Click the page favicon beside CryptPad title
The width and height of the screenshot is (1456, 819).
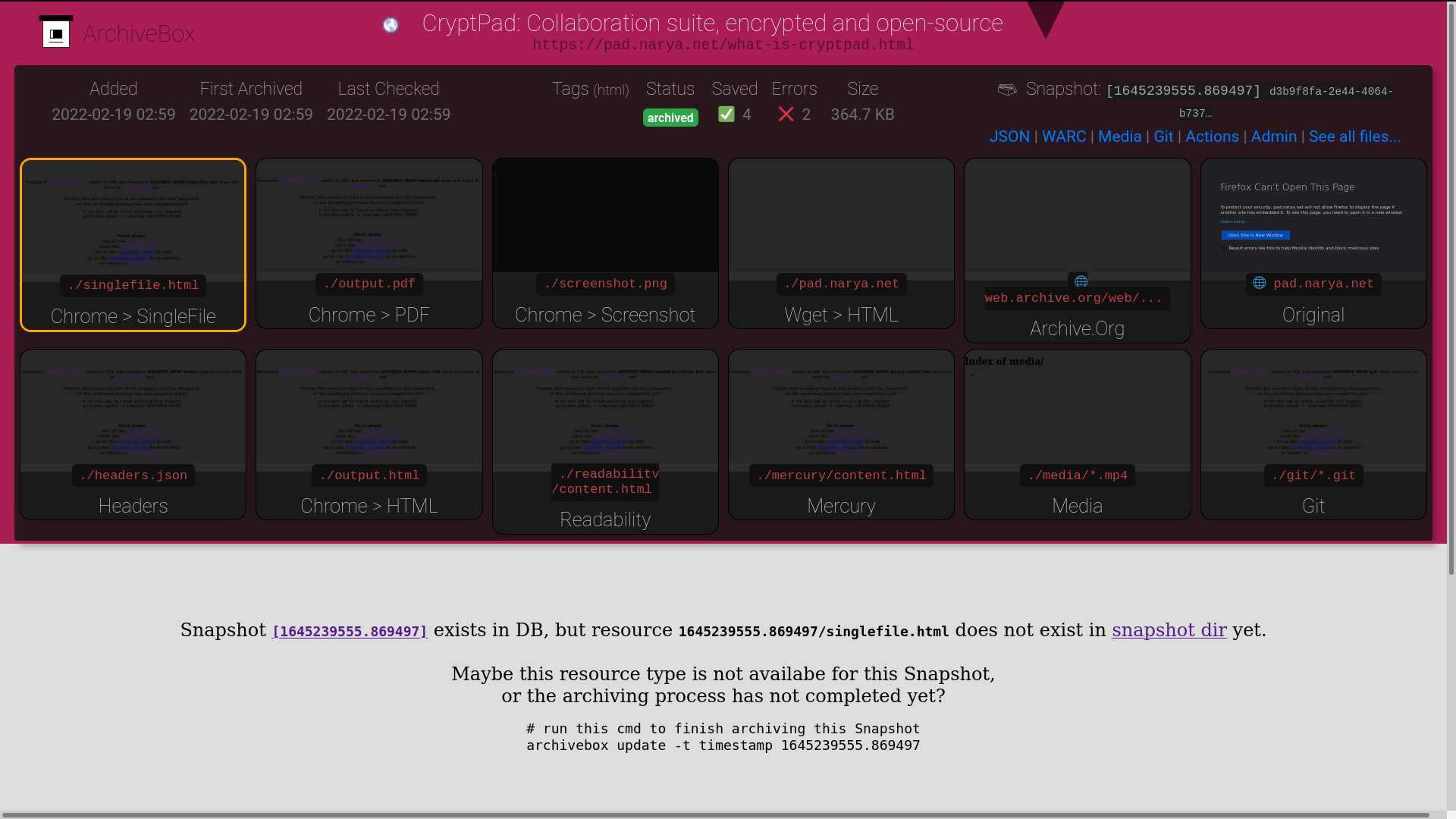point(391,25)
